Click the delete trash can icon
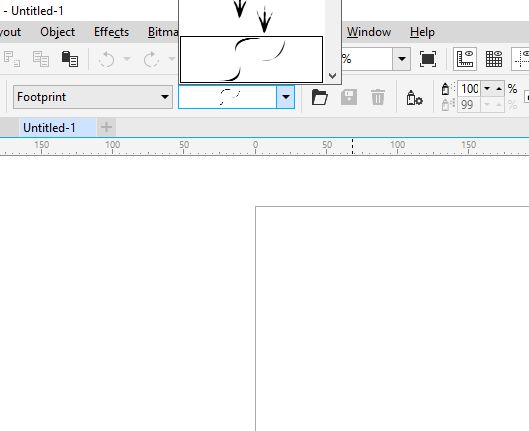The width and height of the screenshot is (529, 431). (378, 97)
